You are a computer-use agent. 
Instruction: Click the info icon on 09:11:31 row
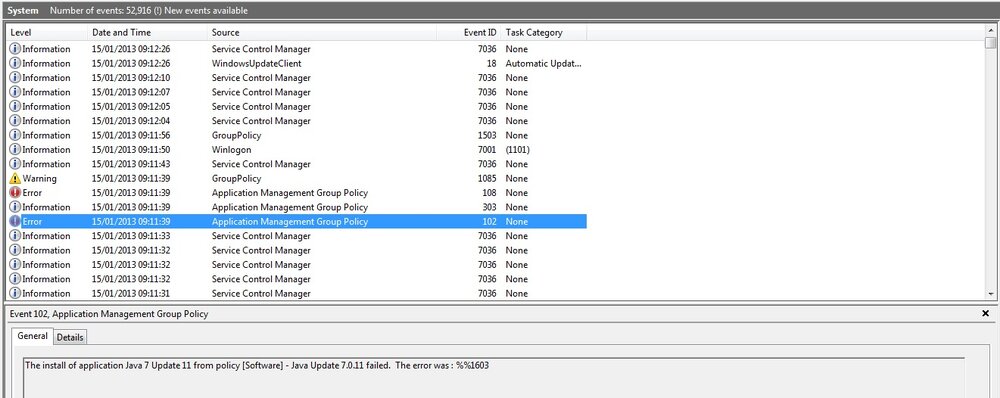click(x=15, y=293)
